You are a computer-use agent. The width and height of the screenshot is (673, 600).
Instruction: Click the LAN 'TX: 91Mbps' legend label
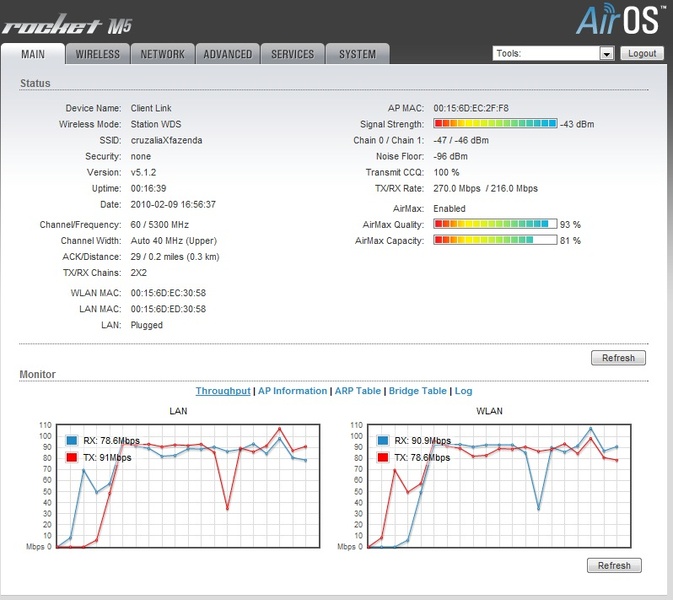tap(107, 458)
